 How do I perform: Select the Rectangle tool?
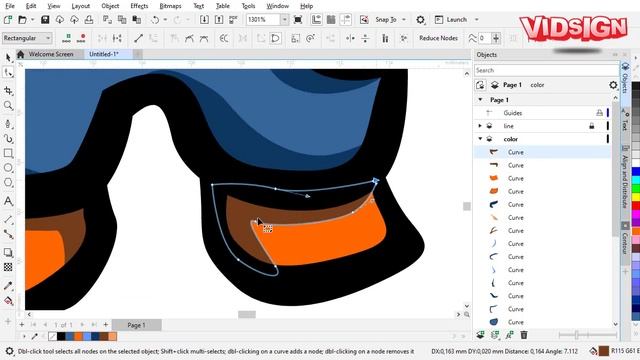pyautogui.click(x=8, y=153)
